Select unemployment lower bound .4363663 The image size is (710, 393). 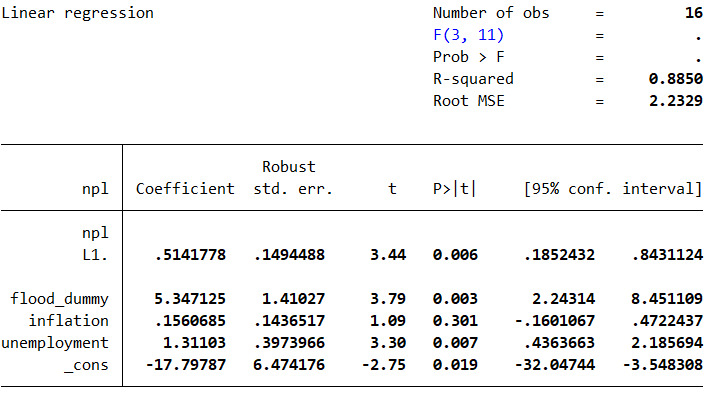559,343
